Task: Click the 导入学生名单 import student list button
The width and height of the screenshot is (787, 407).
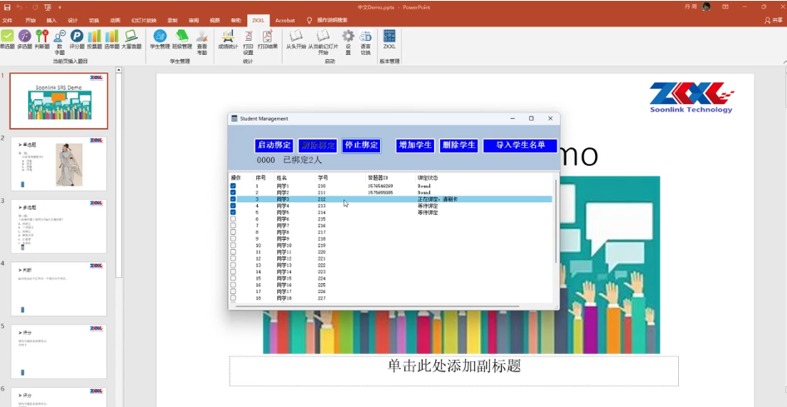Action: (519, 145)
